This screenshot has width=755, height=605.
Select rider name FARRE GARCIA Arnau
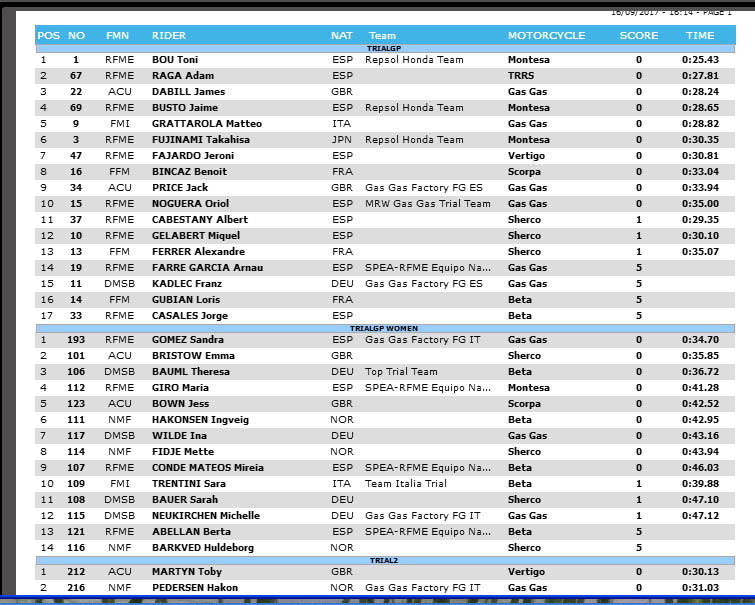pyautogui.click(x=208, y=268)
